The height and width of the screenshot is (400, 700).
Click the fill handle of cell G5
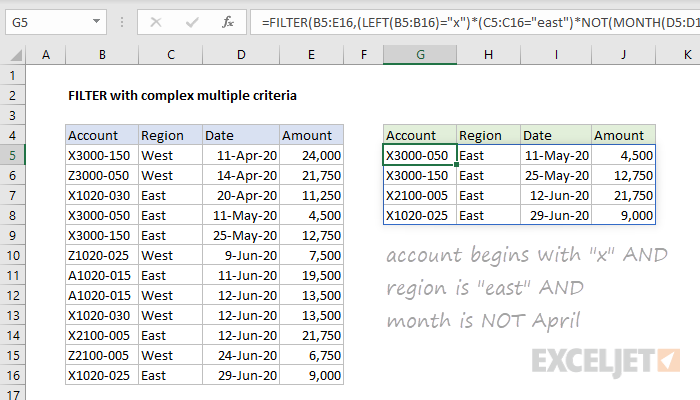click(456, 165)
